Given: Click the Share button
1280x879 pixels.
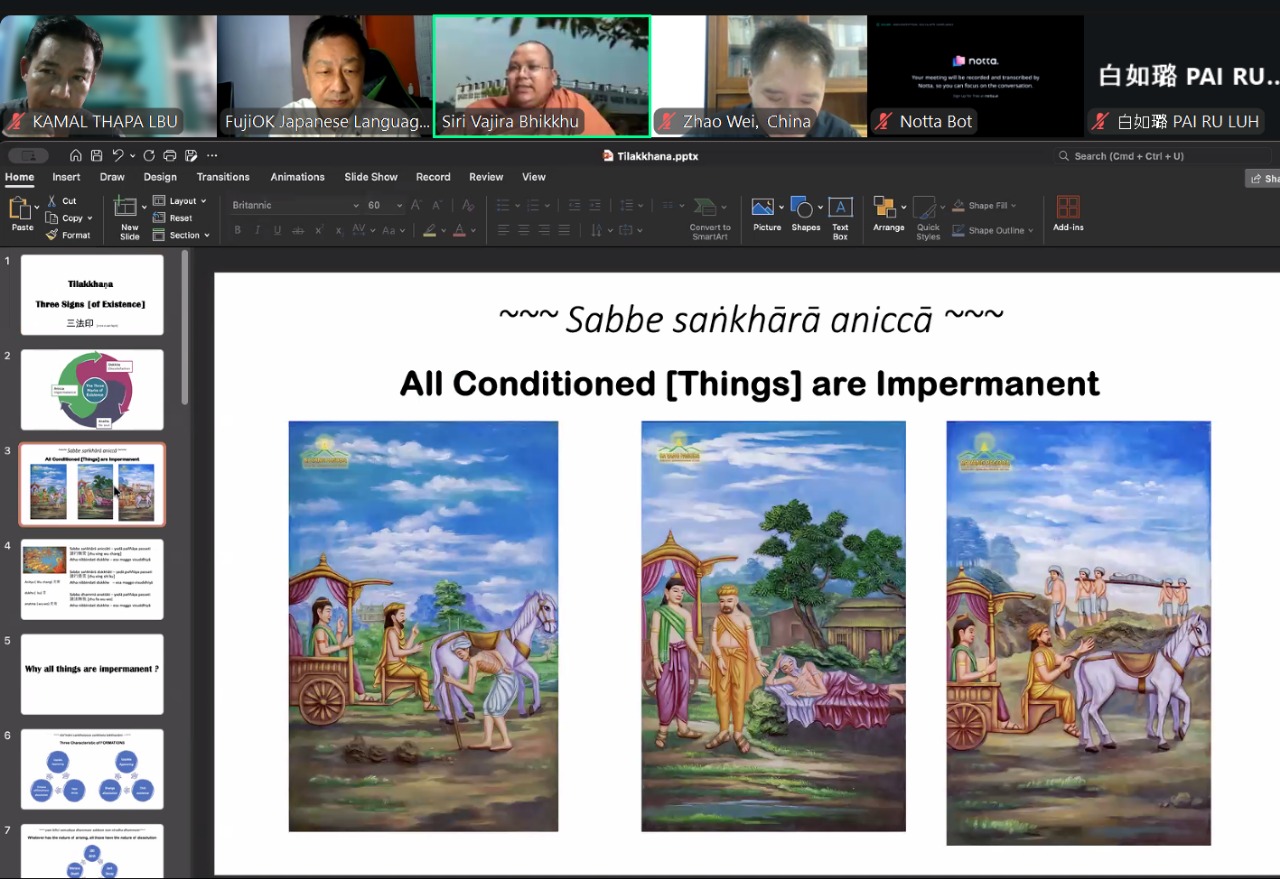Looking at the screenshot, I should 1262,178.
